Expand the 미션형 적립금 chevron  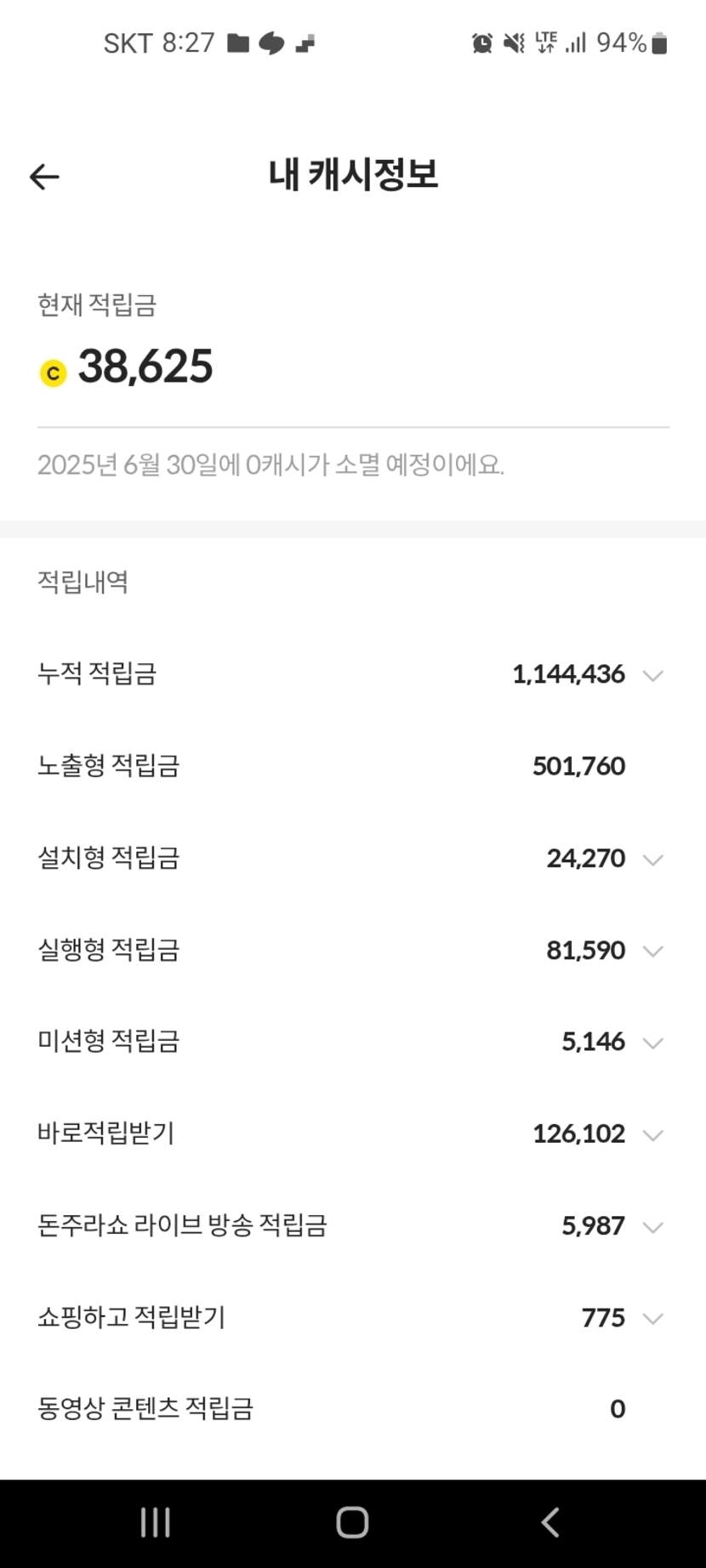click(652, 1042)
